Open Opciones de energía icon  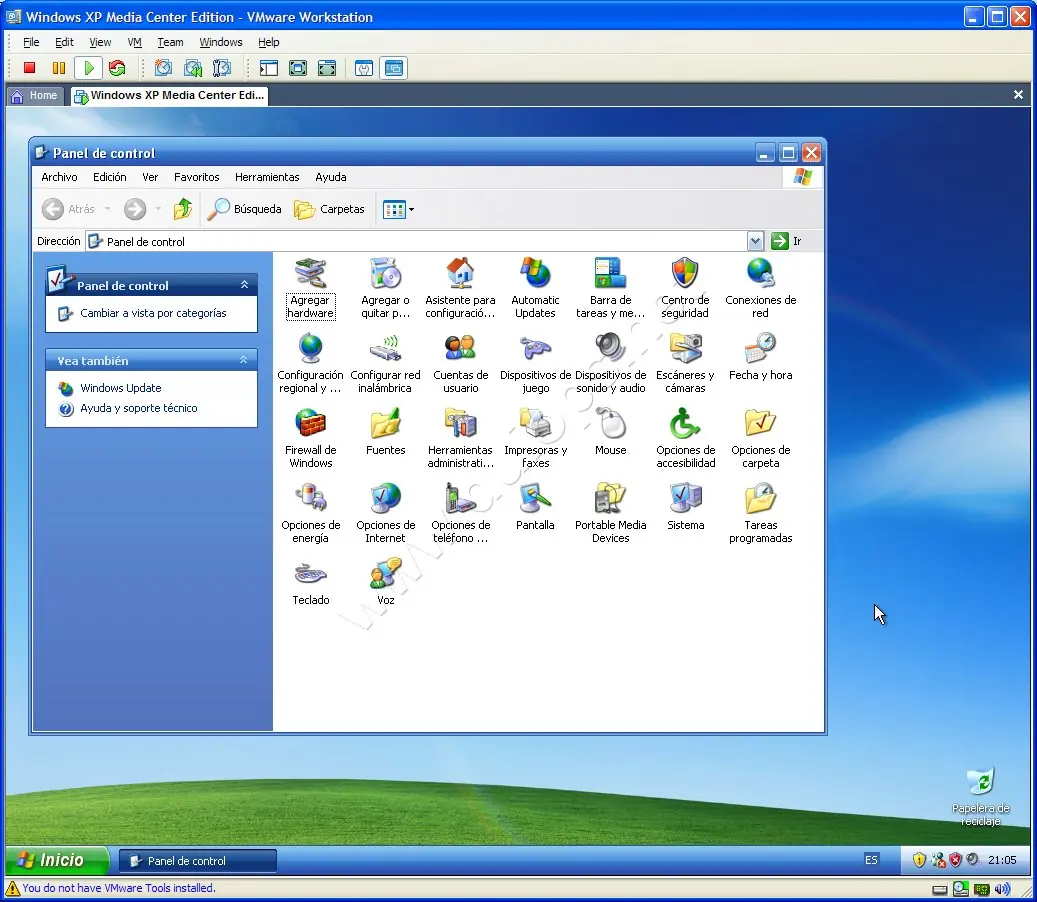(310, 499)
